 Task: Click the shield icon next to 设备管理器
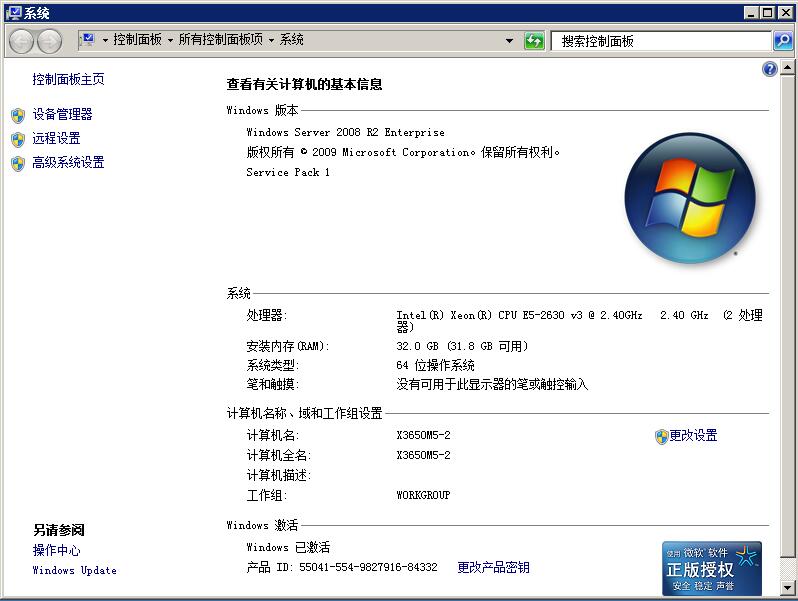click(x=18, y=115)
